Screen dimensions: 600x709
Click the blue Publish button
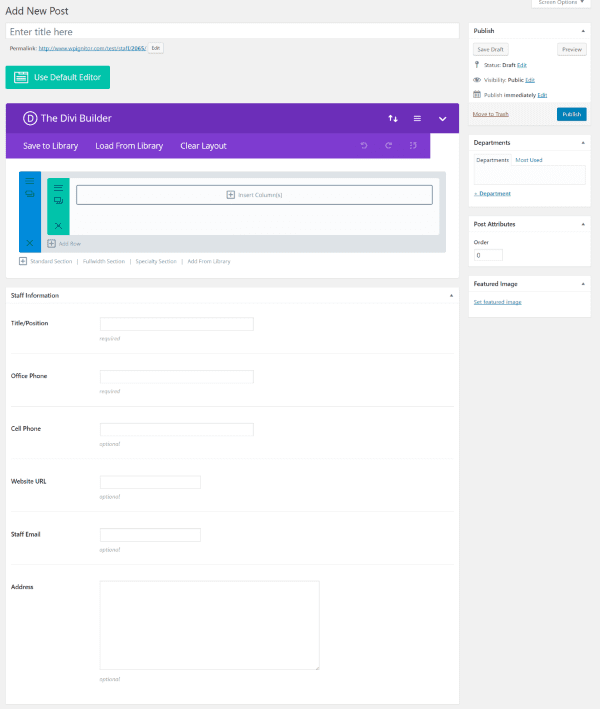572,114
